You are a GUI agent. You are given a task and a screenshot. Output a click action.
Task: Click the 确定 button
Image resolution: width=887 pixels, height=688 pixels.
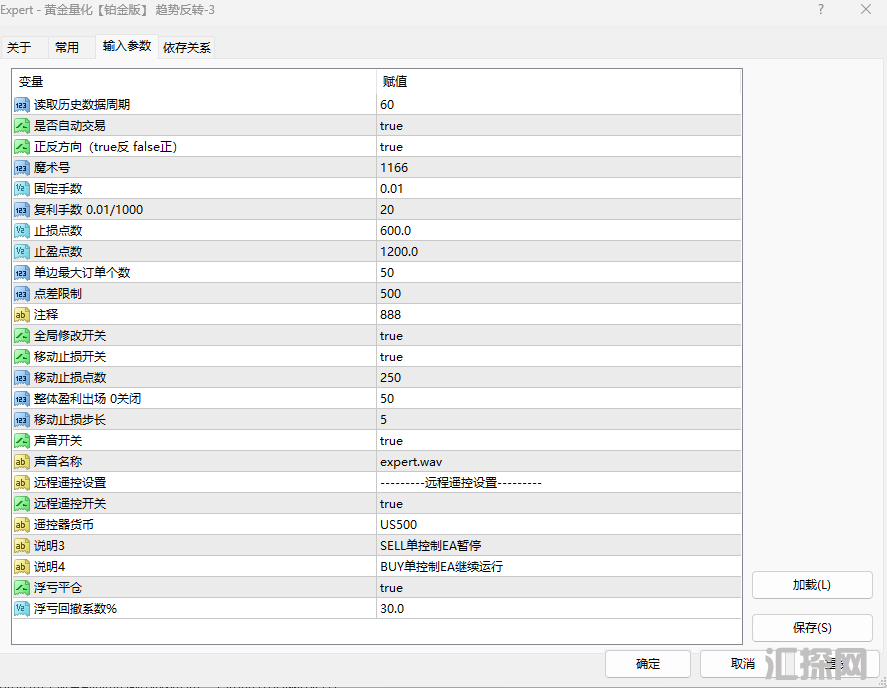pyautogui.click(x=647, y=664)
